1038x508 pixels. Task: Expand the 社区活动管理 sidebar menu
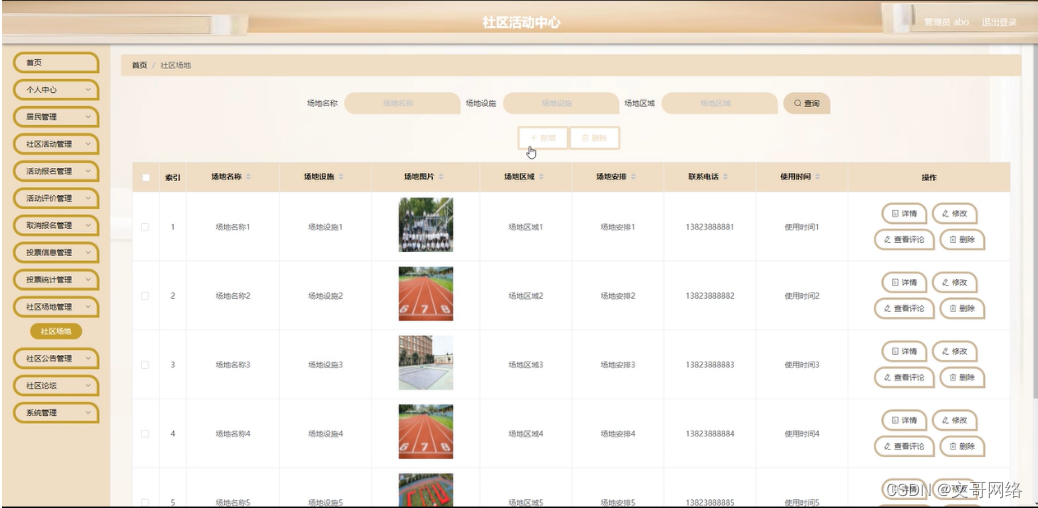[x=56, y=144]
